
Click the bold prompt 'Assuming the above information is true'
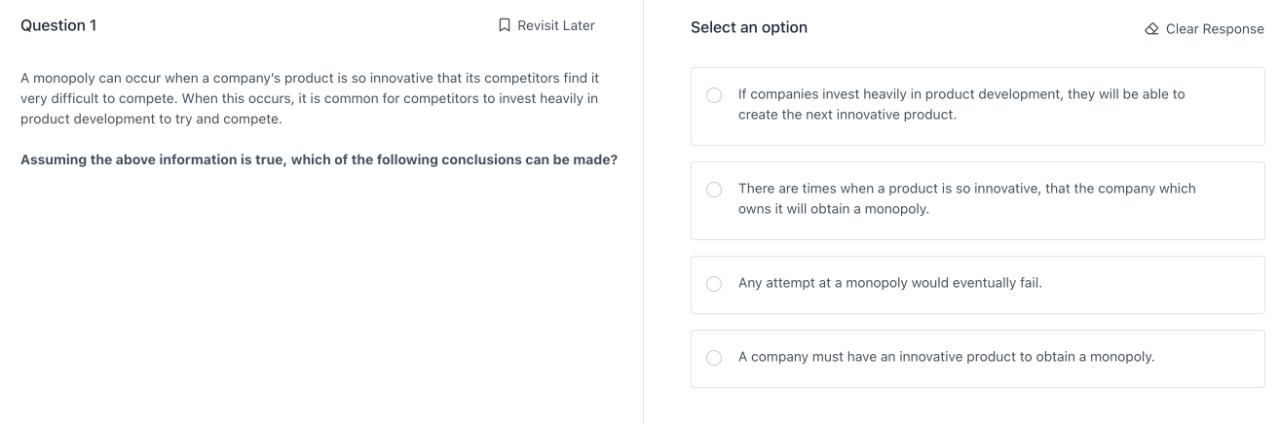pos(319,159)
